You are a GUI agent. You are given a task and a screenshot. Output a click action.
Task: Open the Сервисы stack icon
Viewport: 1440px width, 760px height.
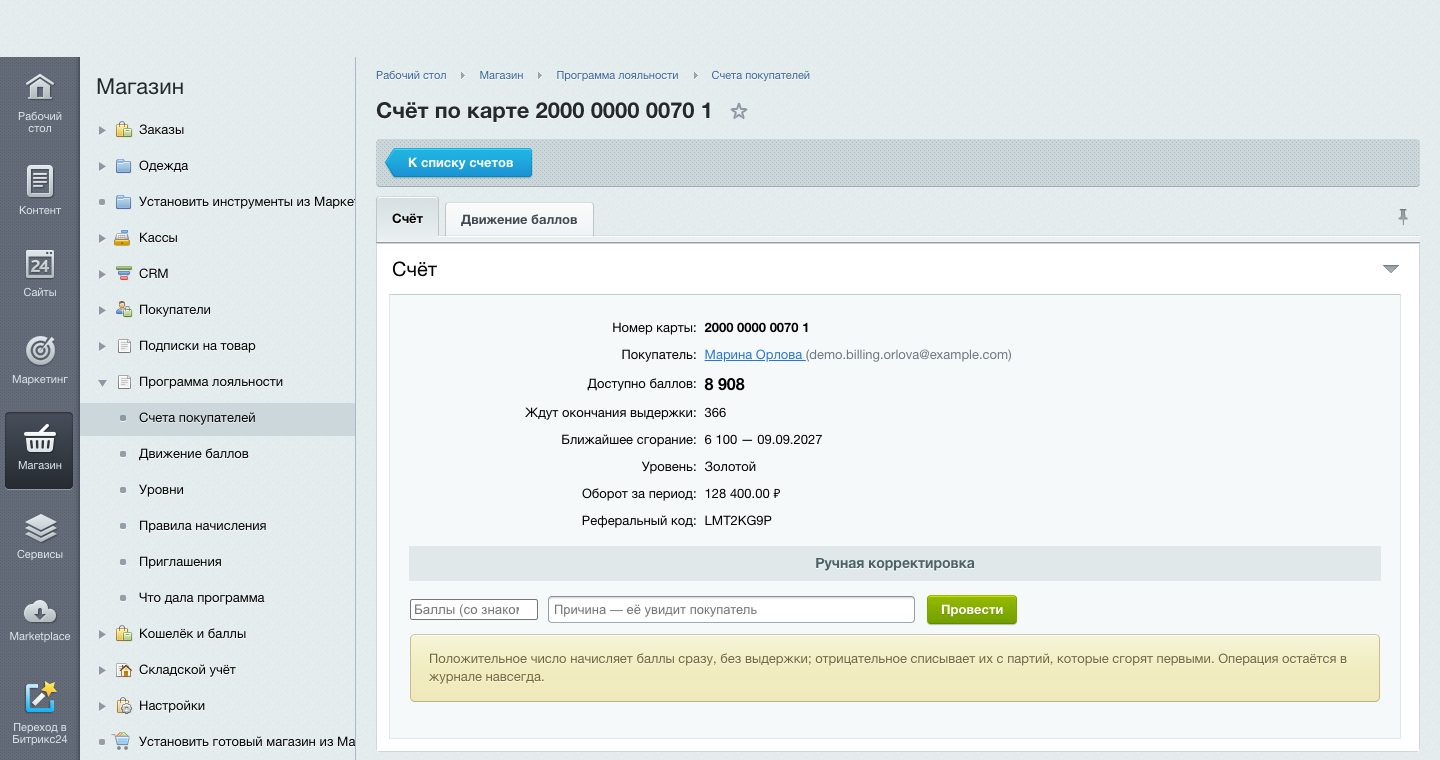pyautogui.click(x=39, y=527)
